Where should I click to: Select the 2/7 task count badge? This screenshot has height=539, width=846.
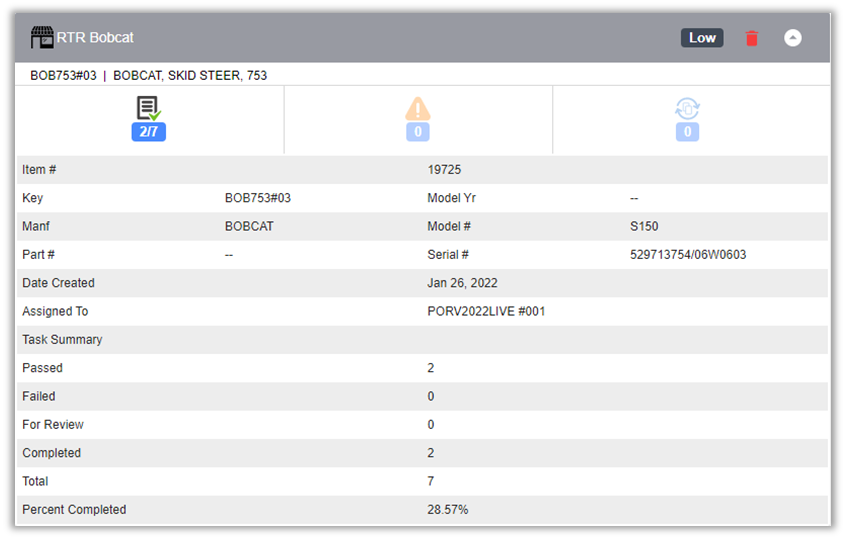tap(148, 132)
